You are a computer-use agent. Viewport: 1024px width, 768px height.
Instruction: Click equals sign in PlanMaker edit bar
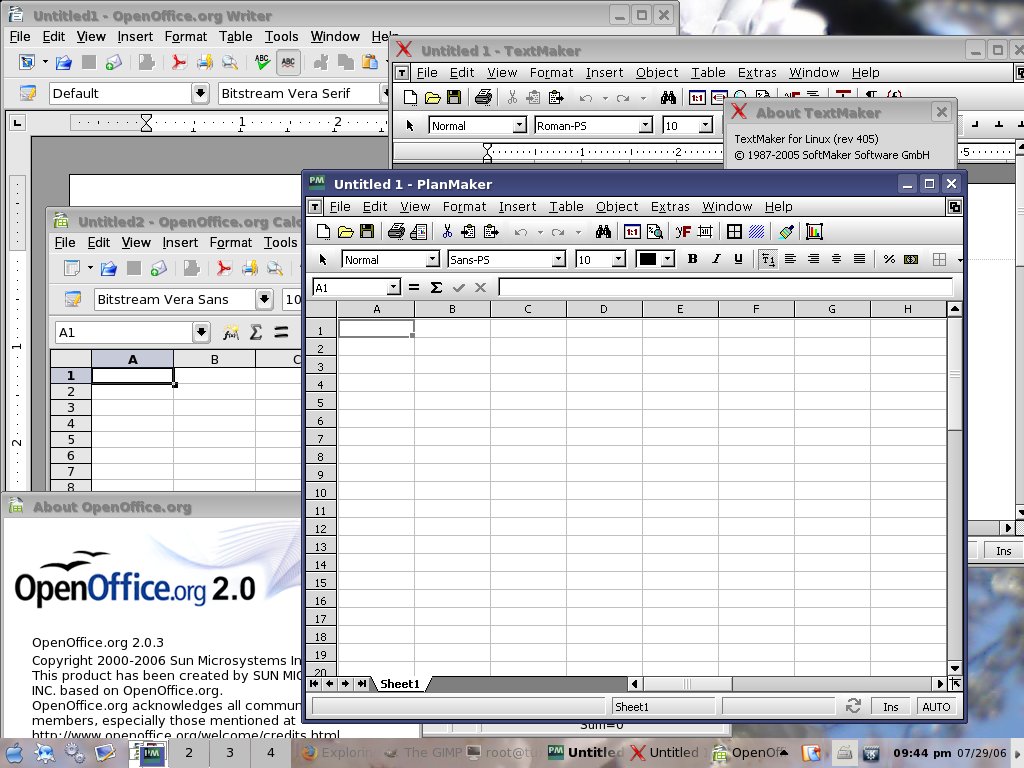tap(413, 287)
